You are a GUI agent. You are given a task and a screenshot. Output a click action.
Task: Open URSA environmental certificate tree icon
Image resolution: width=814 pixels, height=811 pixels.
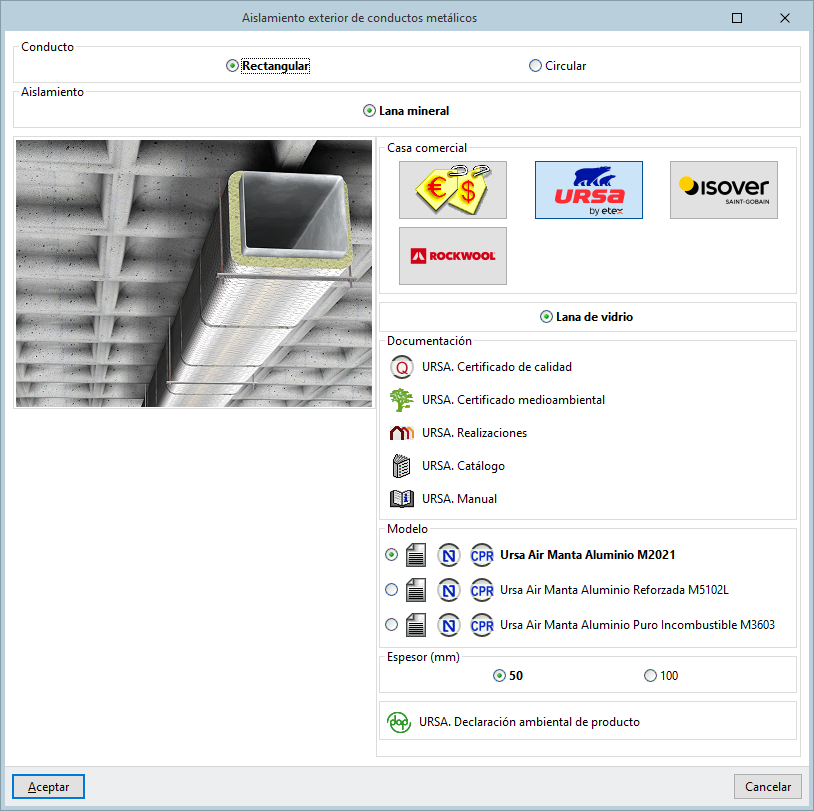401,400
